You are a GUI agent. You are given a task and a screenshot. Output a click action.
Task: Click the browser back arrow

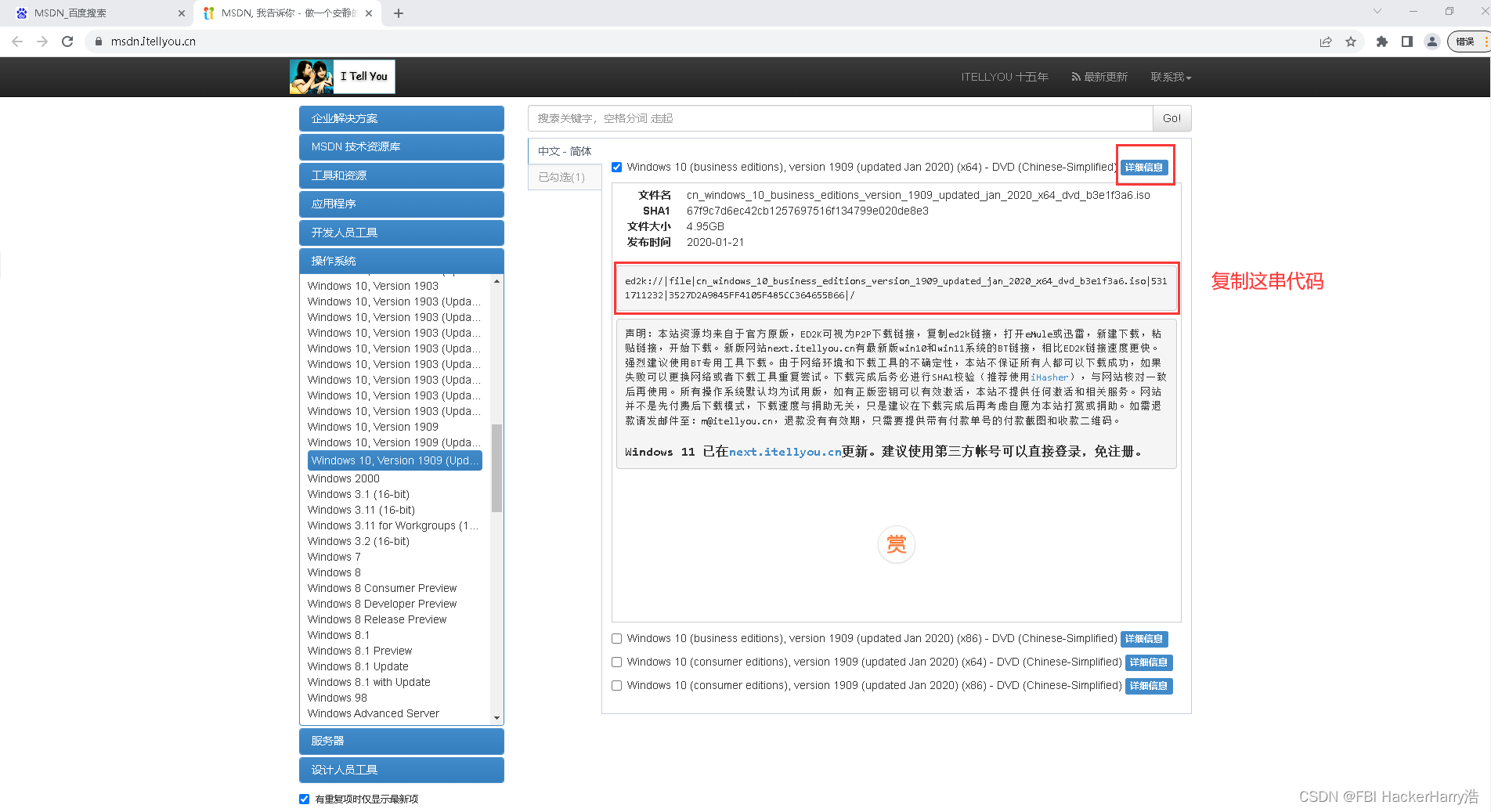pyautogui.click(x=17, y=42)
